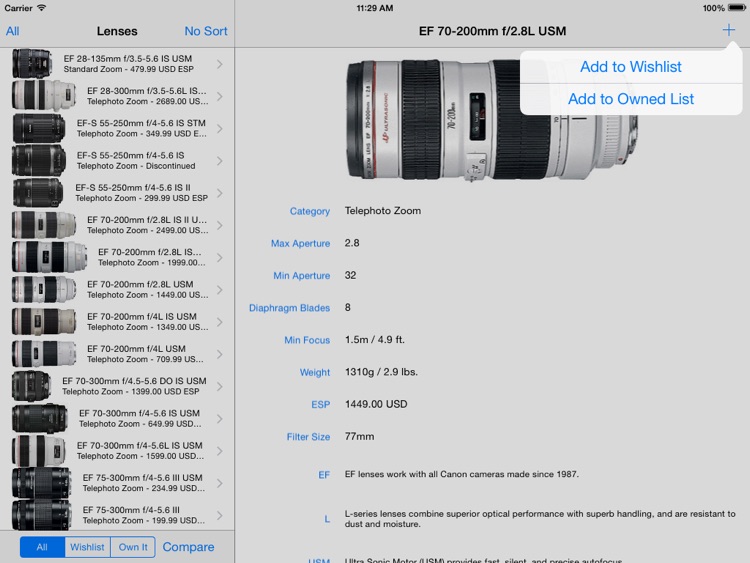Tap the Filter Size label
The image size is (750, 563).
tap(308, 437)
